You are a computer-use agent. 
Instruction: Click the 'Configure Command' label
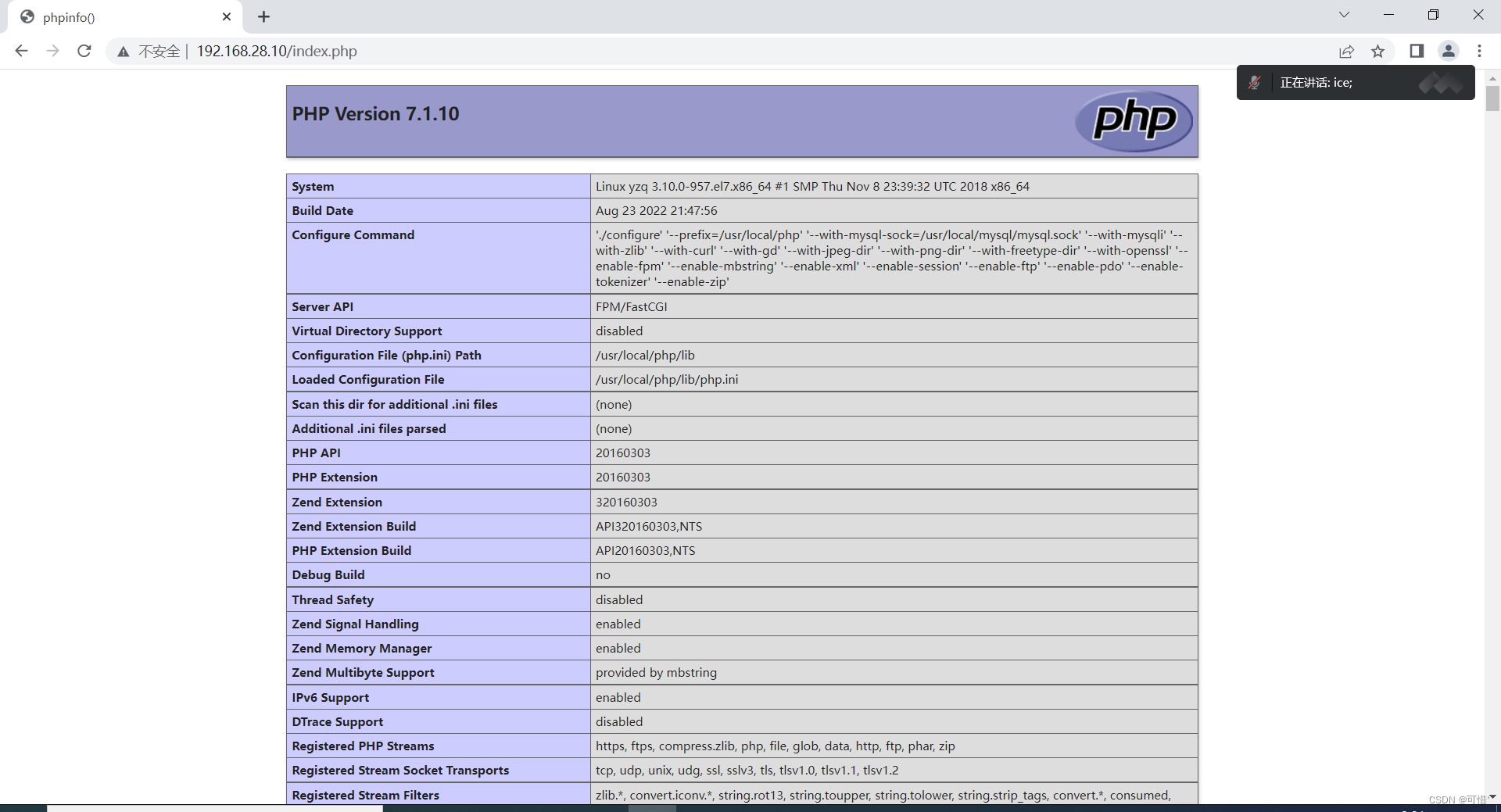pos(353,235)
